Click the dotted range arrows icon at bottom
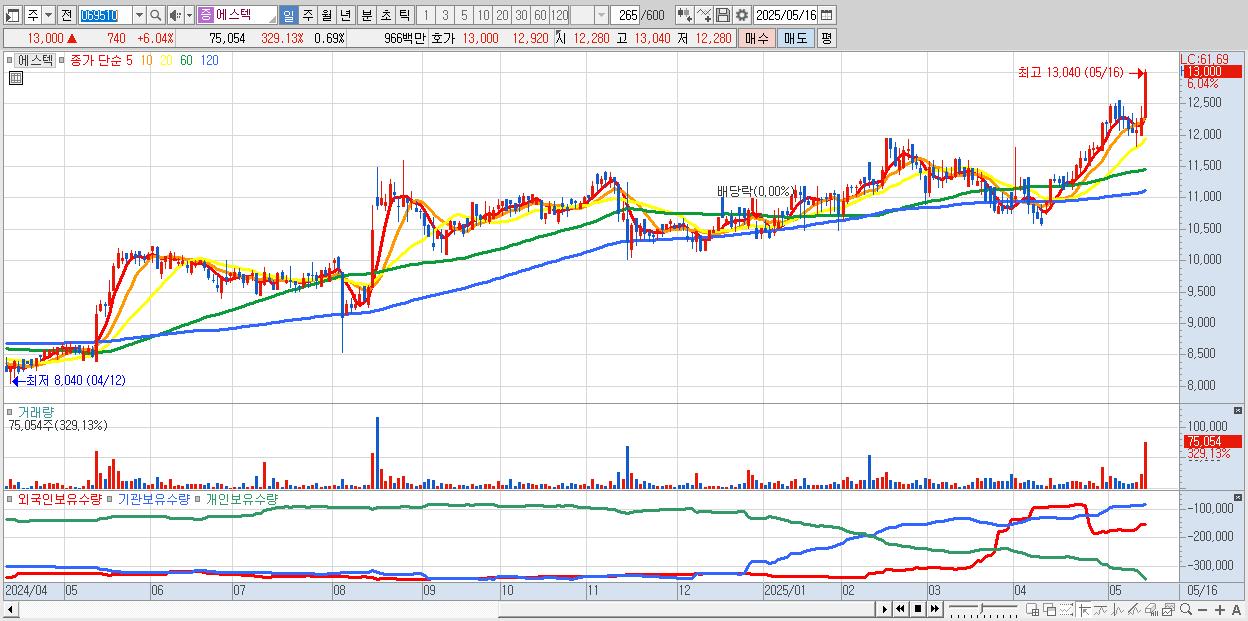1248x621 pixels. pos(1066,610)
